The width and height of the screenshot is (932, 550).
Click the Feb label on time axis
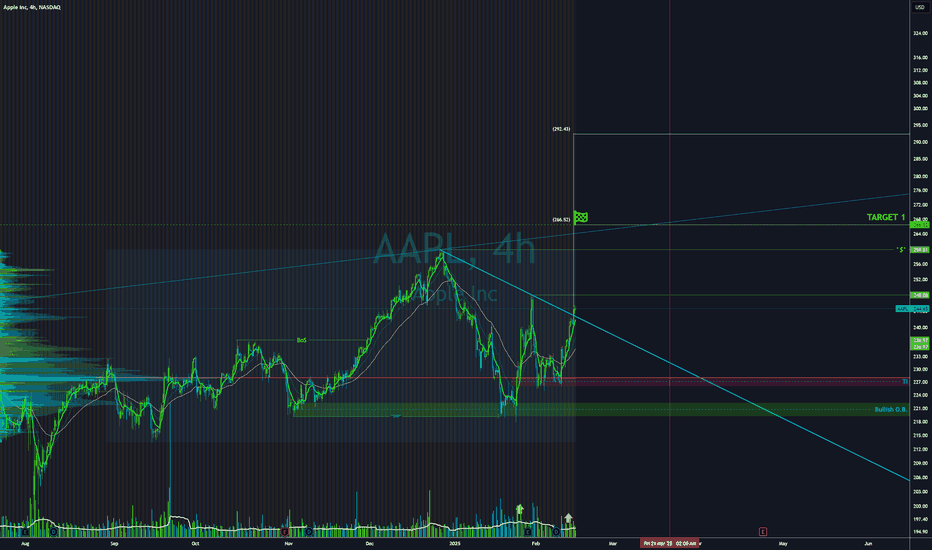(536, 543)
